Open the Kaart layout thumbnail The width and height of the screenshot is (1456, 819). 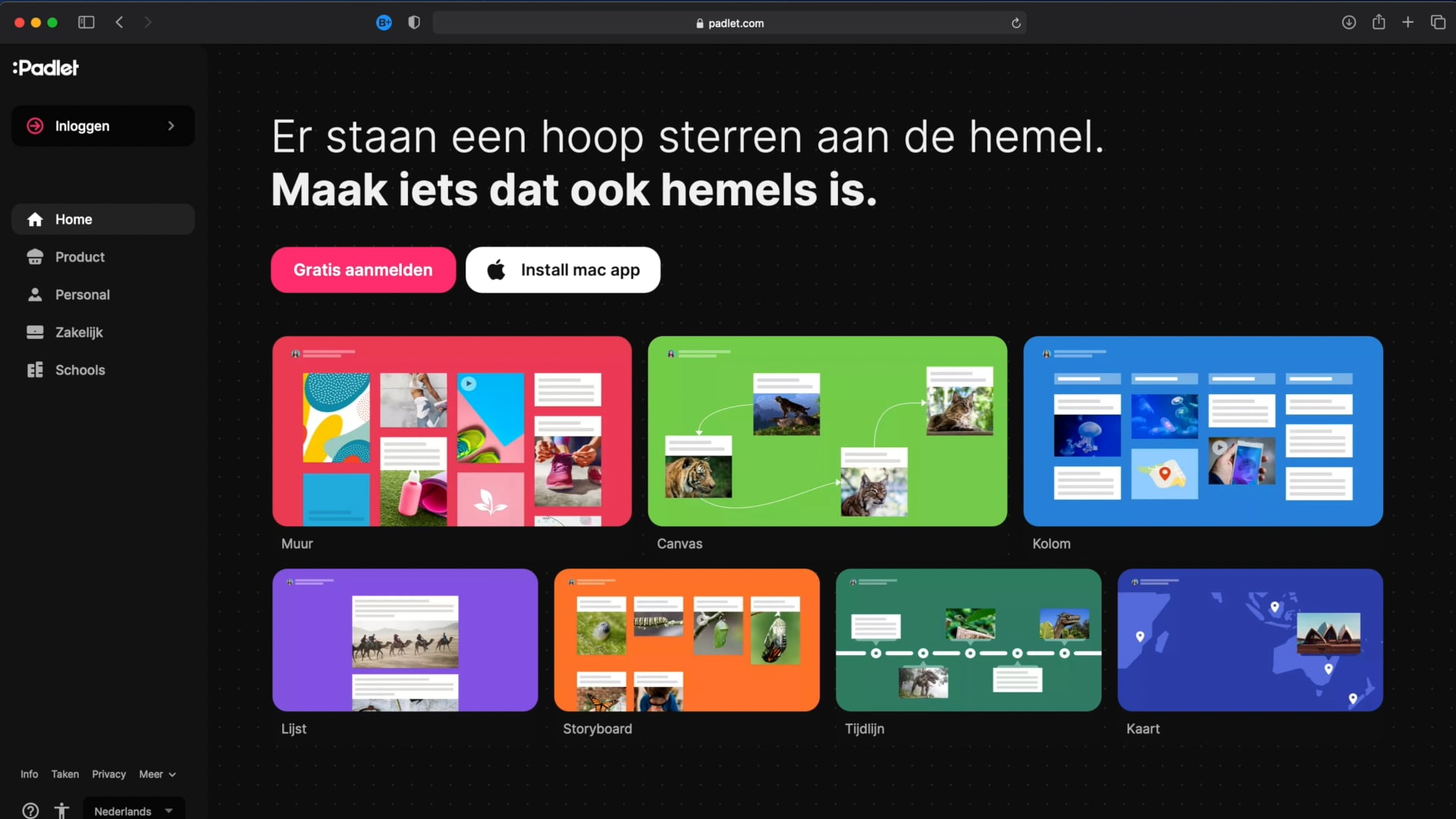coord(1250,640)
